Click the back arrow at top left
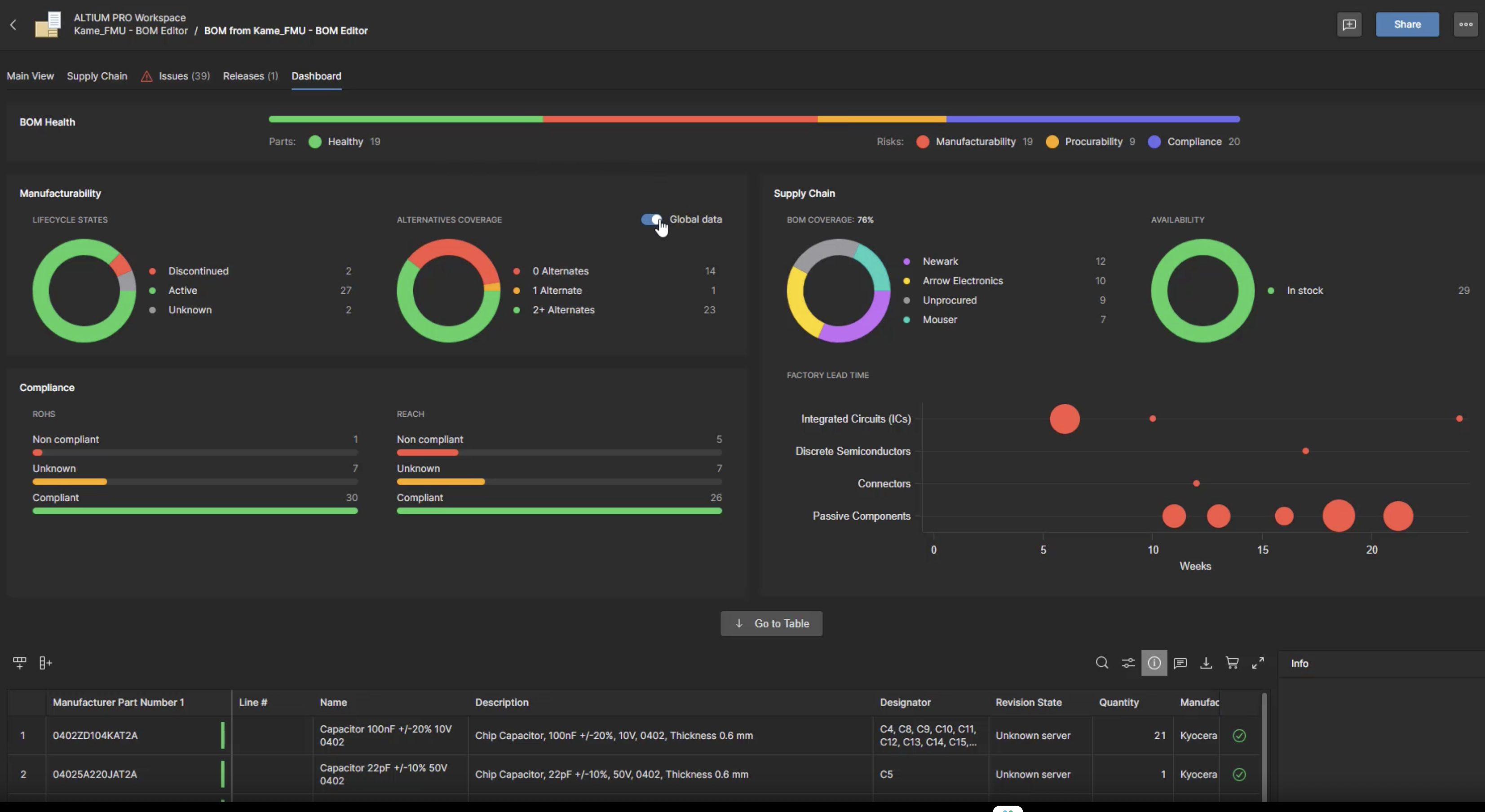The image size is (1485, 812). coord(13,25)
